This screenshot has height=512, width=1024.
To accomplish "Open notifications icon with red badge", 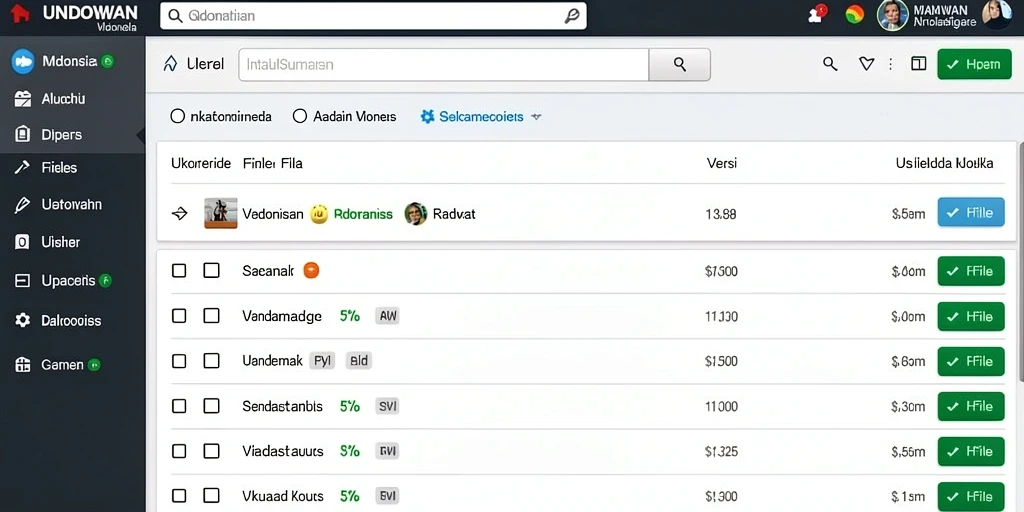I will tap(816, 14).
